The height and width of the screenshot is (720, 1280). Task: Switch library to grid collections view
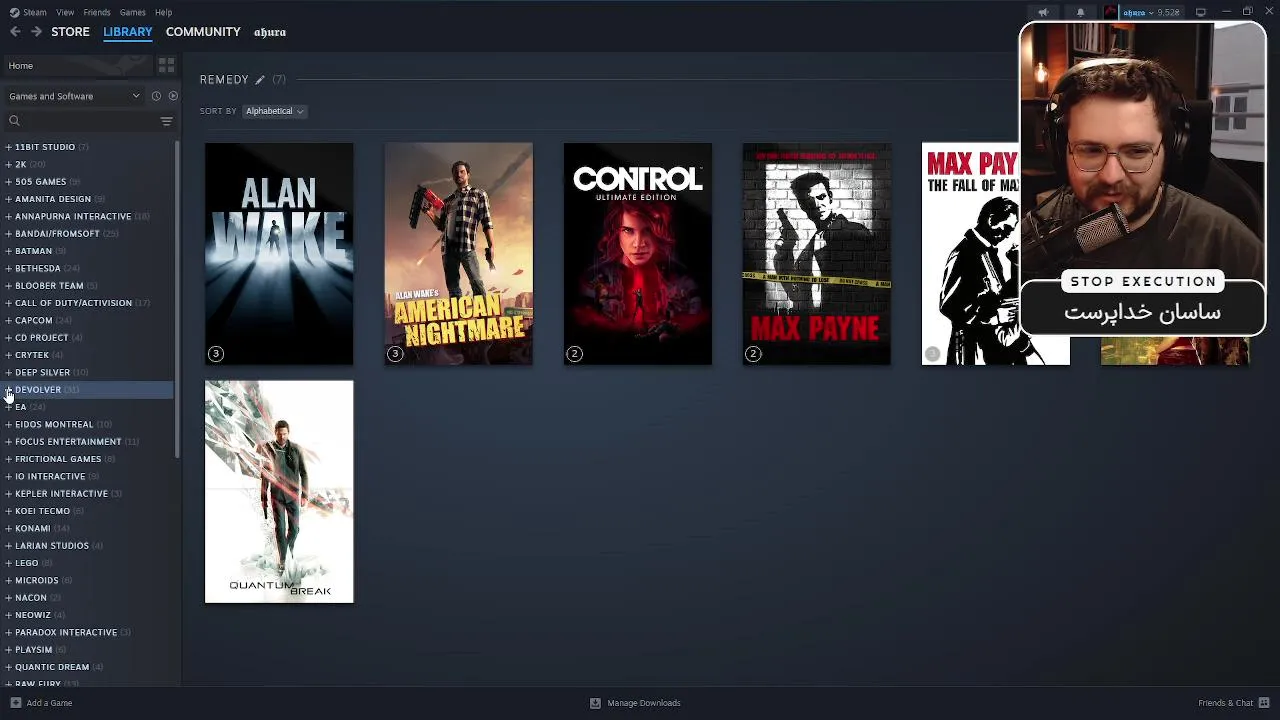click(x=167, y=65)
